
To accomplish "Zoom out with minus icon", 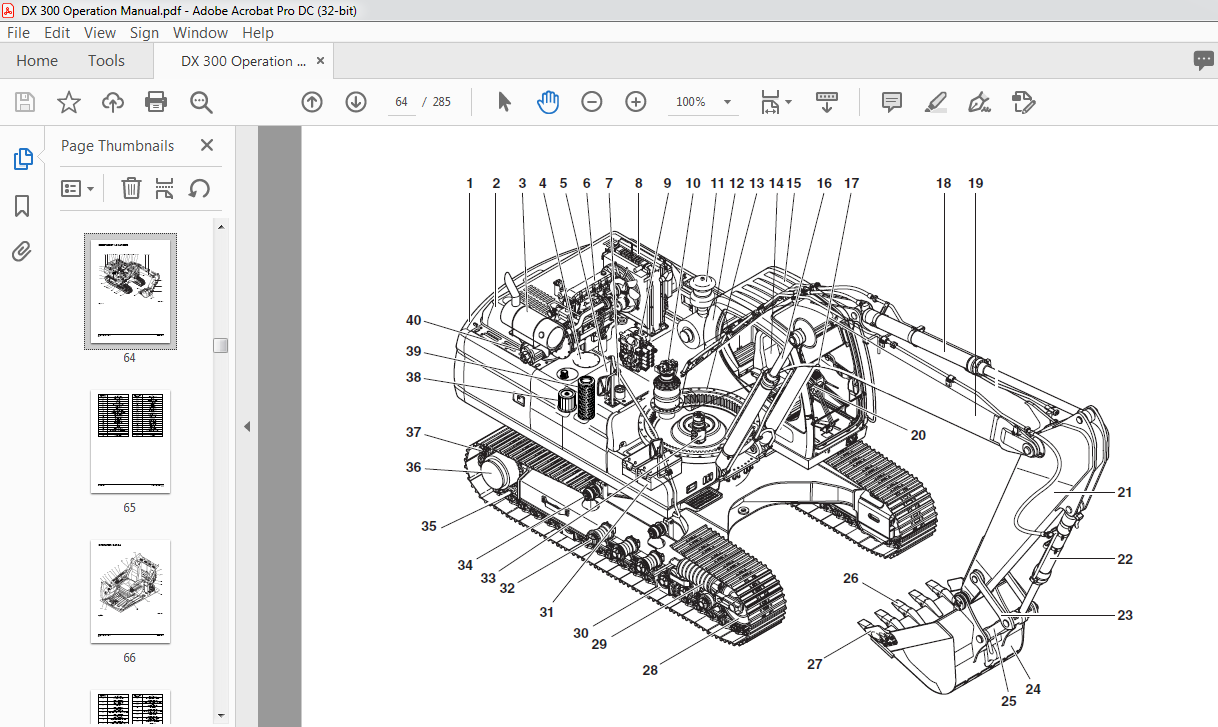I will (x=592, y=102).
